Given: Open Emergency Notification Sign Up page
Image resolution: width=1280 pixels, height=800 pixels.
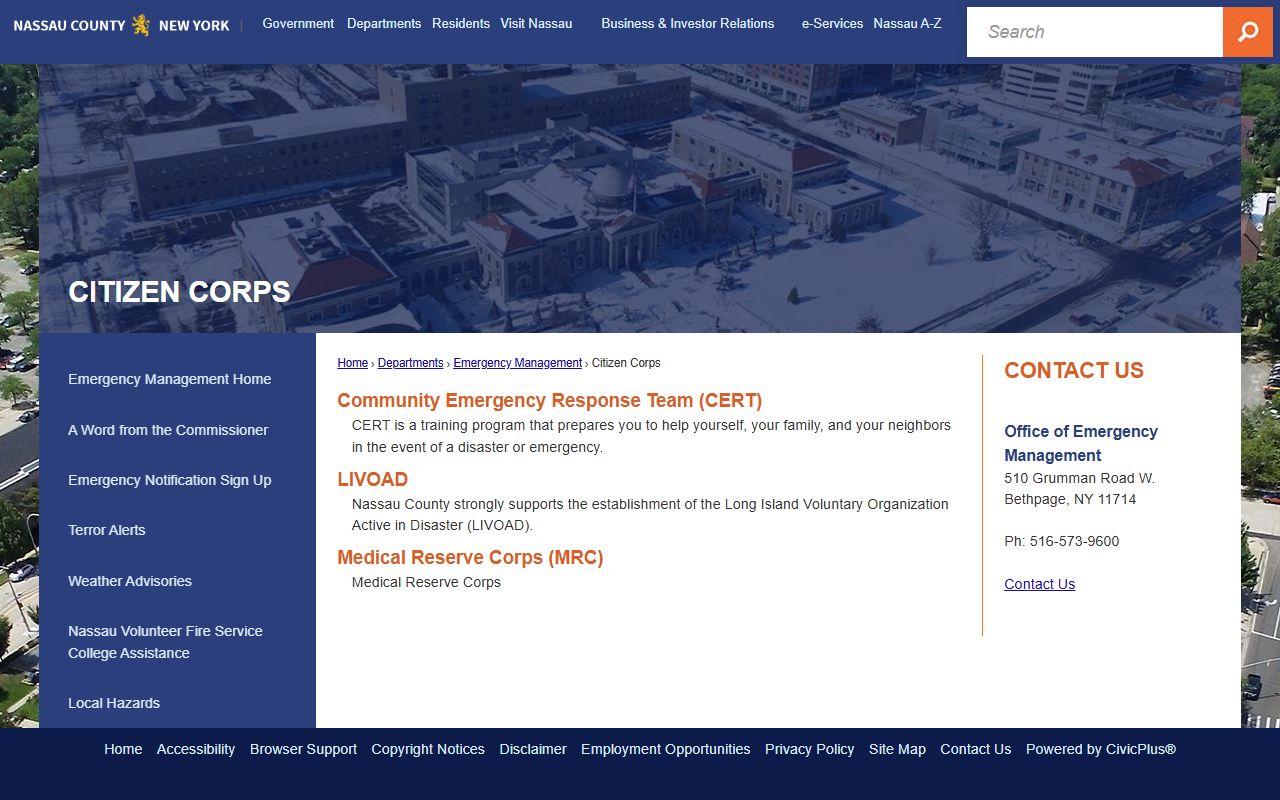Looking at the screenshot, I should click(x=169, y=480).
